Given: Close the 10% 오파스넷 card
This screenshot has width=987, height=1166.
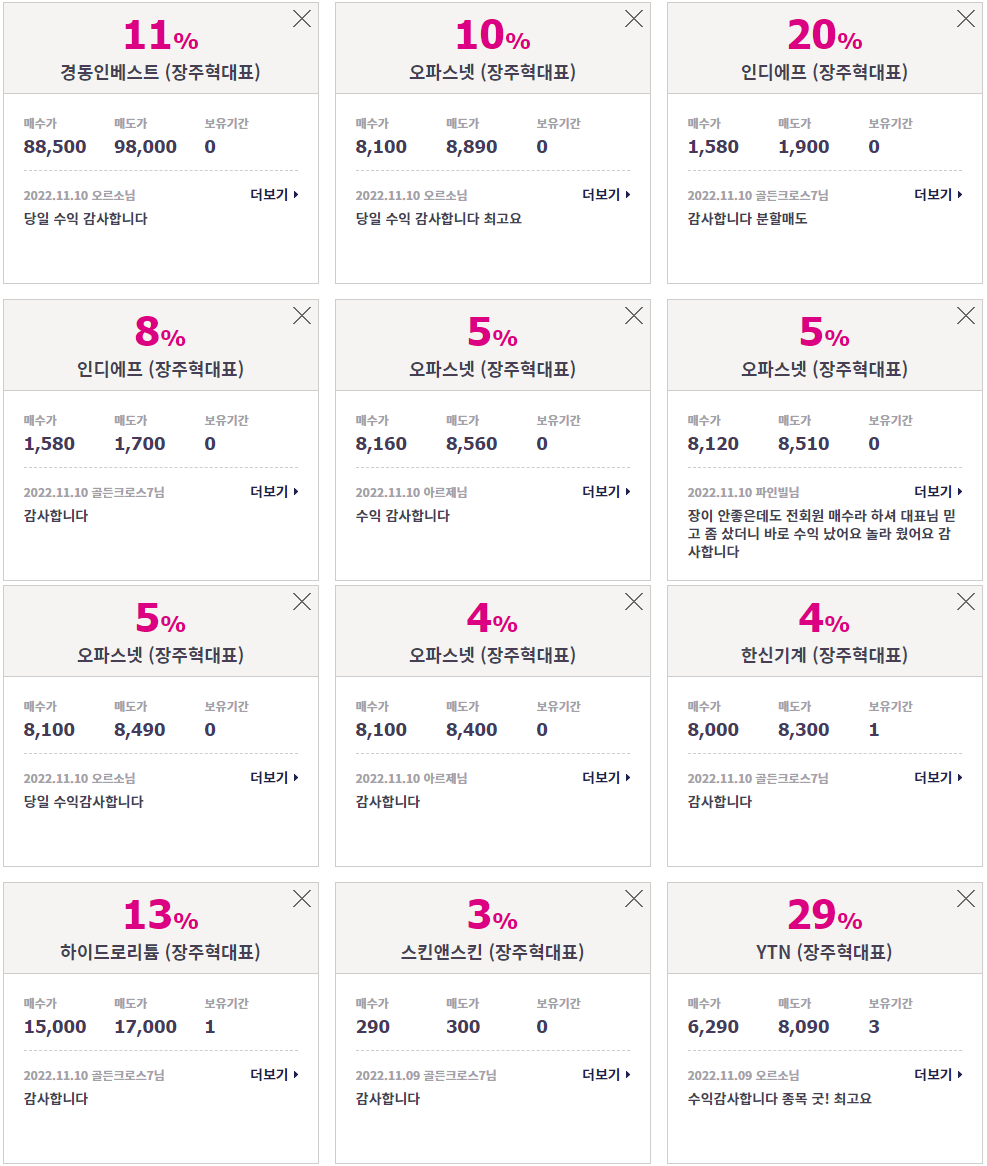Looking at the screenshot, I should point(634,19).
